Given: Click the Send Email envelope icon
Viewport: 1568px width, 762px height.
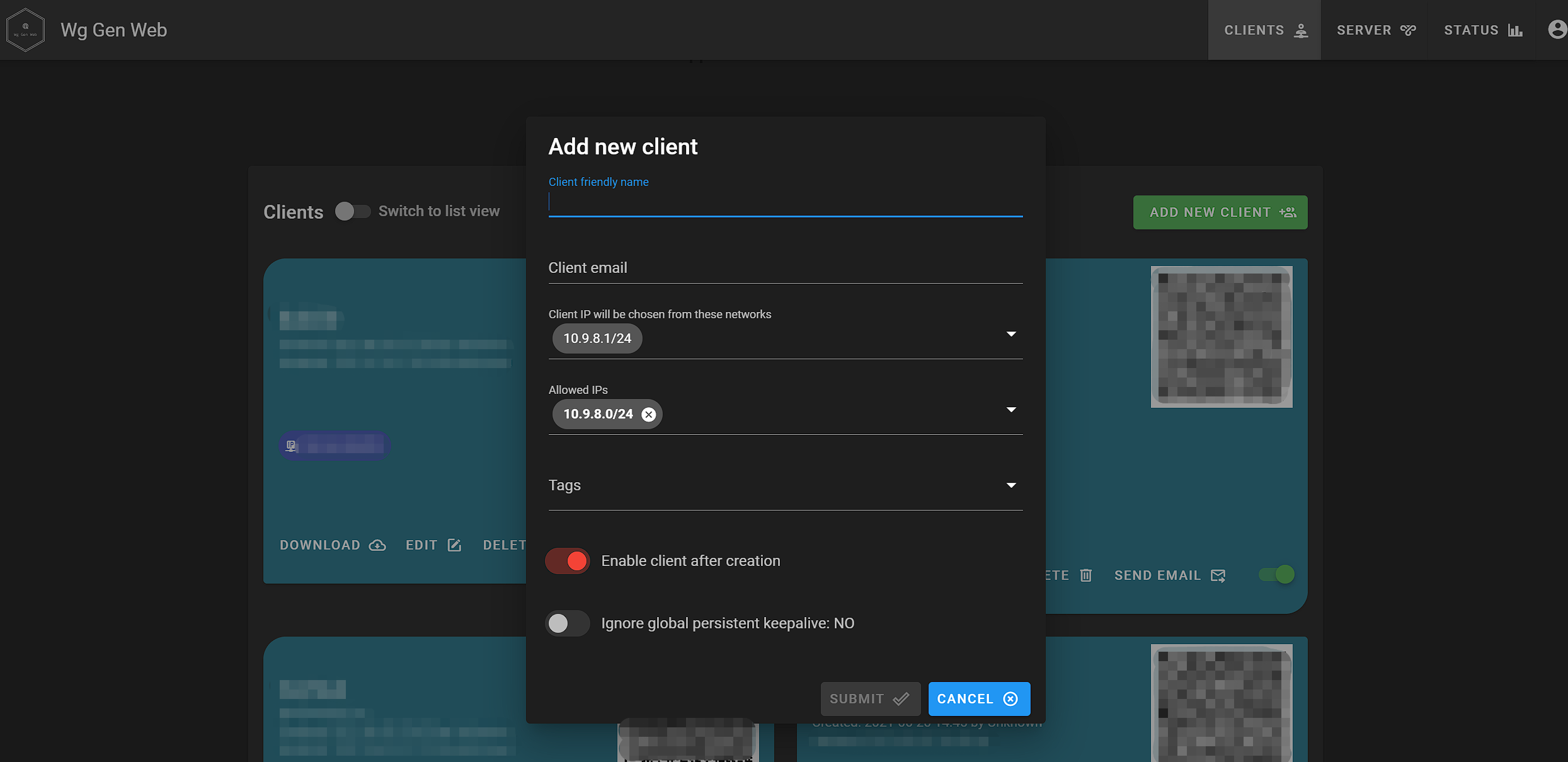Looking at the screenshot, I should tap(1218, 575).
